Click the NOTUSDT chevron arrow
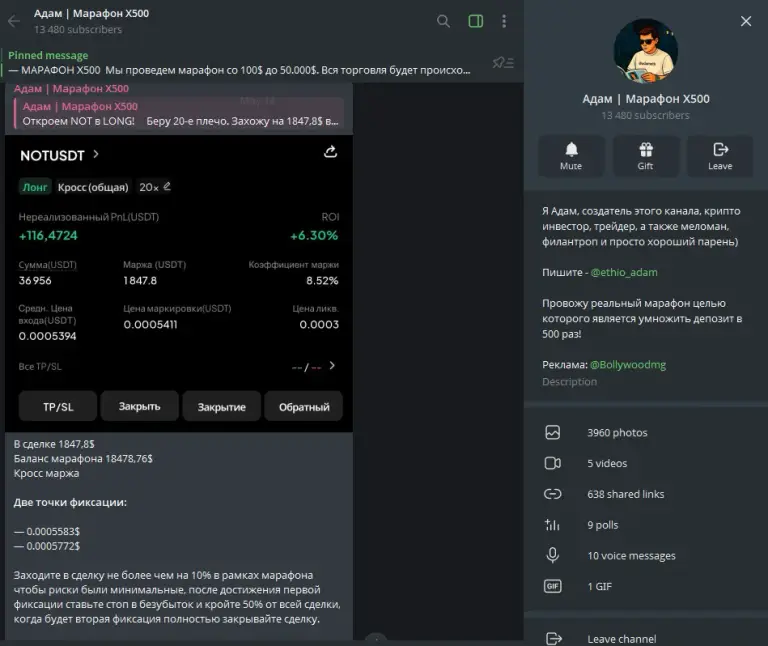The width and height of the screenshot is (768, 646). pyautogui.click(x=96, y=155)
